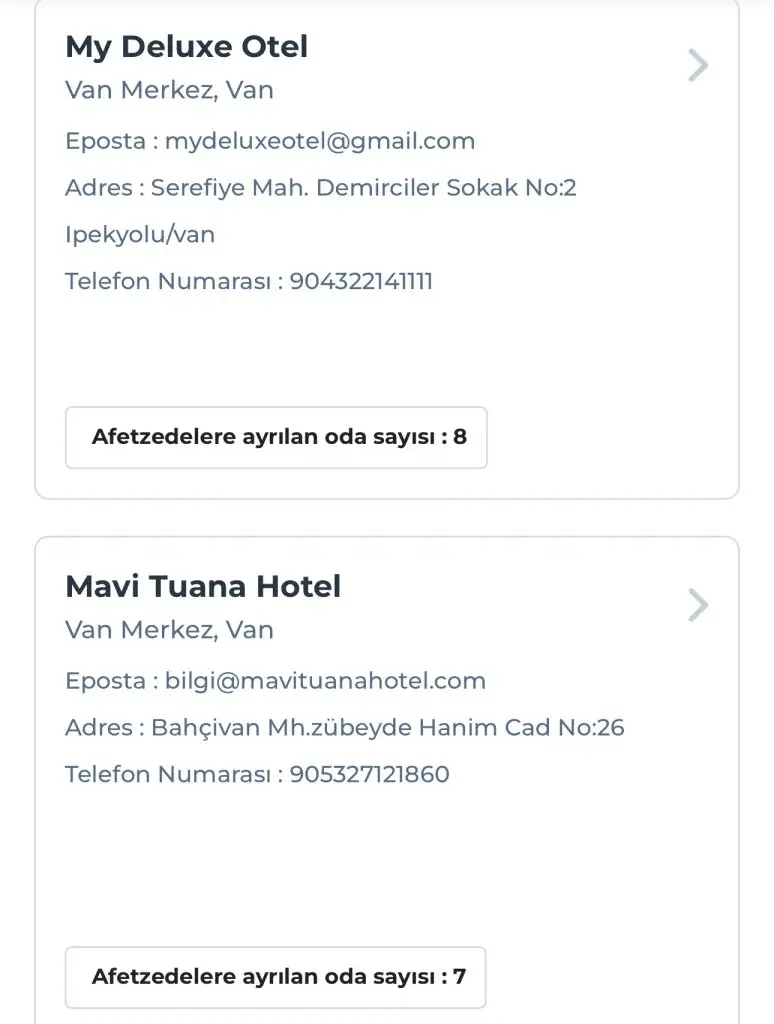This screenshot has width=774, height=1024.
Task: Click the Eposta label in Mavi Tuana card
Action: 106,681
